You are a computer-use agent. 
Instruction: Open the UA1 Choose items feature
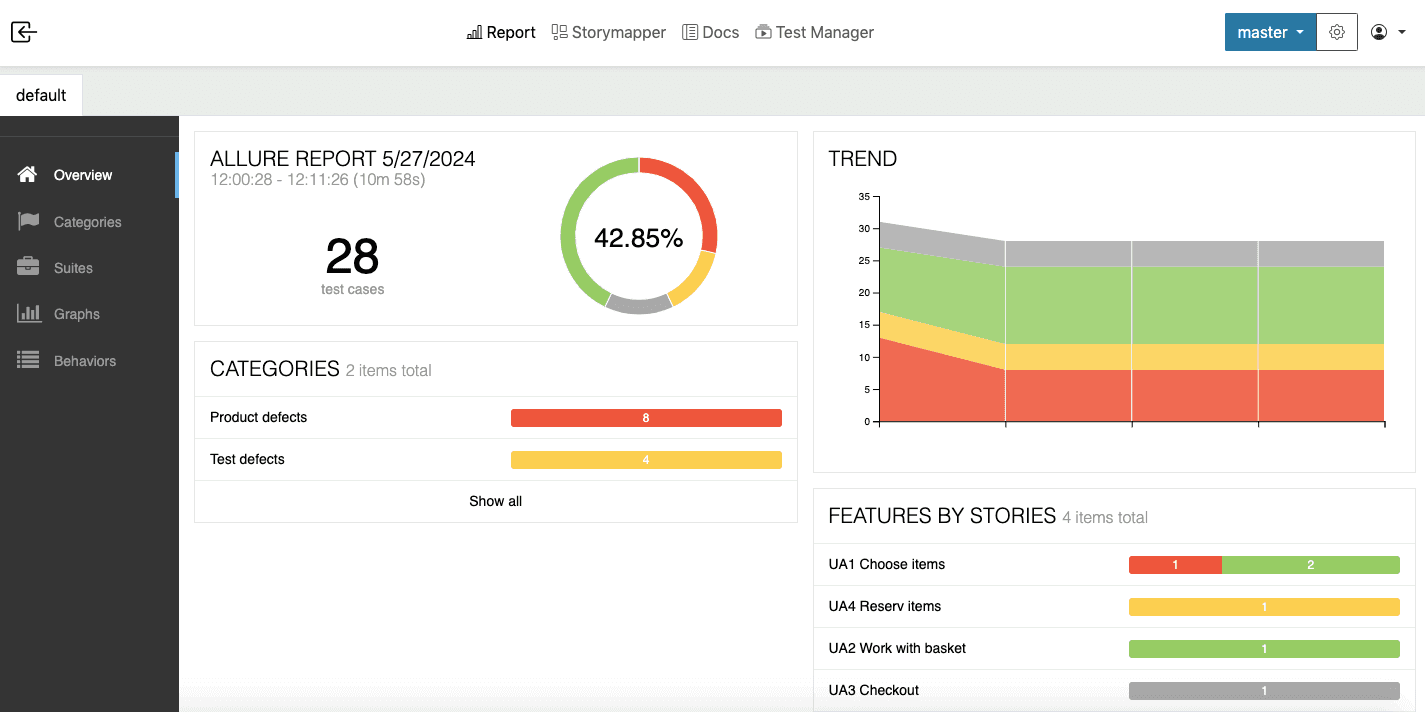pyautogui.click(x=1114, y=564)
